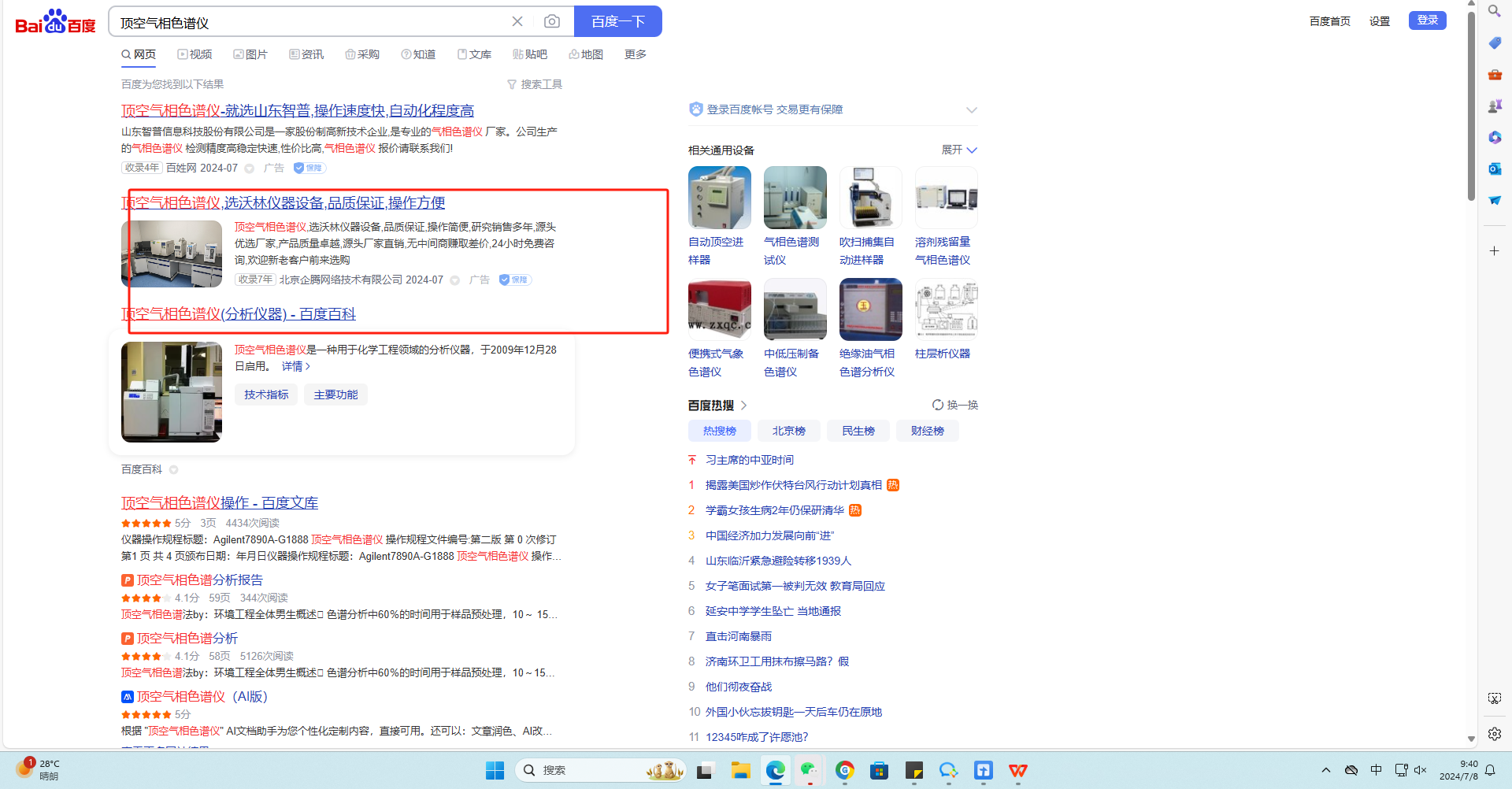
Task: Click the scrollbar down arrow
Action: 1471,739
